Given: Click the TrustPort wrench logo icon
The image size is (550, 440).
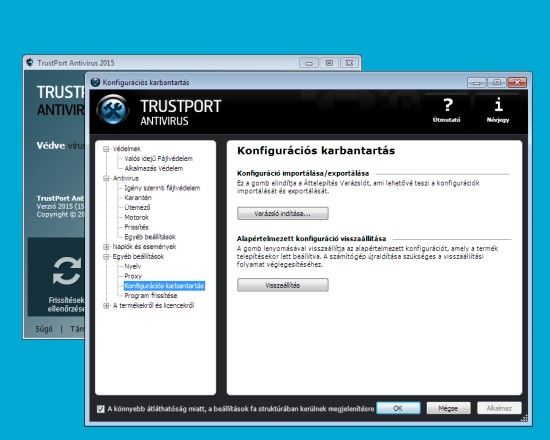Looking at the screenshot, I should pyautogui.click(x=113, y=110).
